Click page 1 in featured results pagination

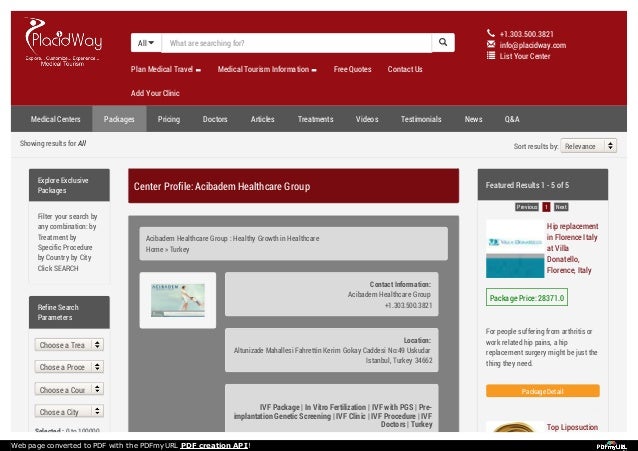(x=546, y=207)
